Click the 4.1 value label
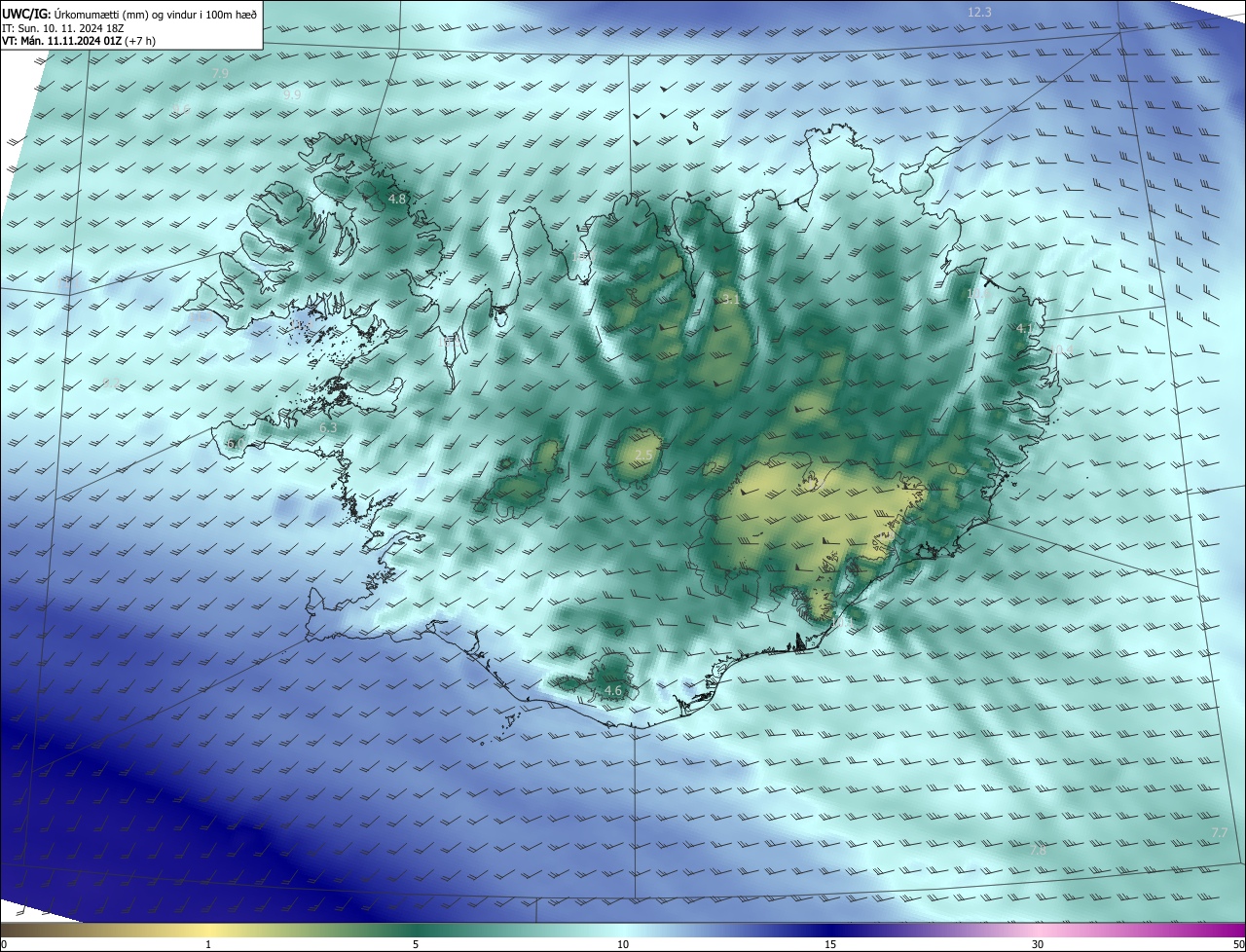 (1024, 329)
